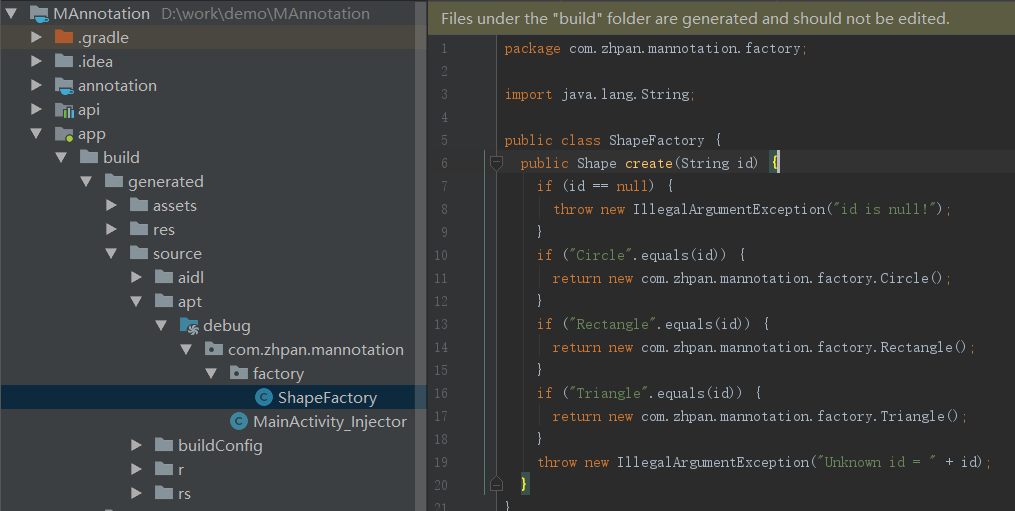Screen dimensions: 1015x511
Task: Expand the .idea folder arrow
Action: coord(36,62)
